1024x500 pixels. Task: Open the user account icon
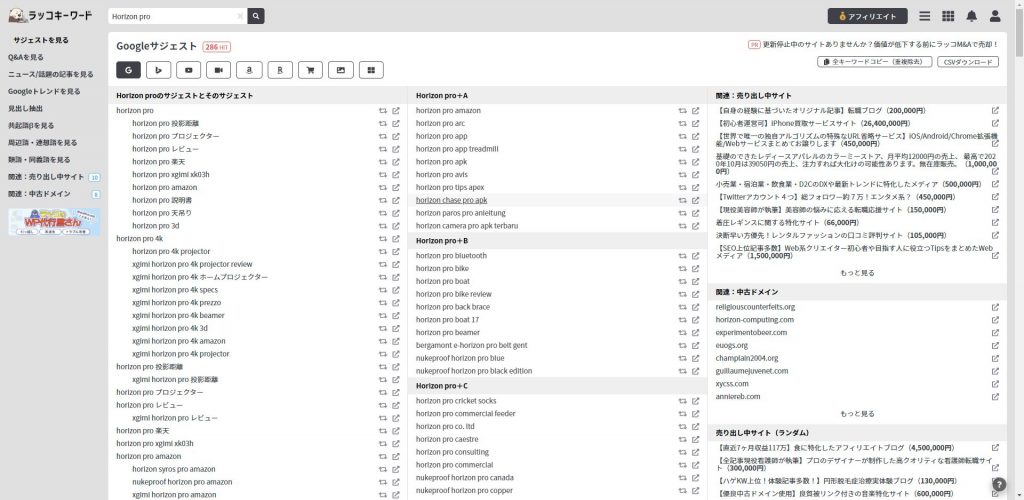[995, 16]
